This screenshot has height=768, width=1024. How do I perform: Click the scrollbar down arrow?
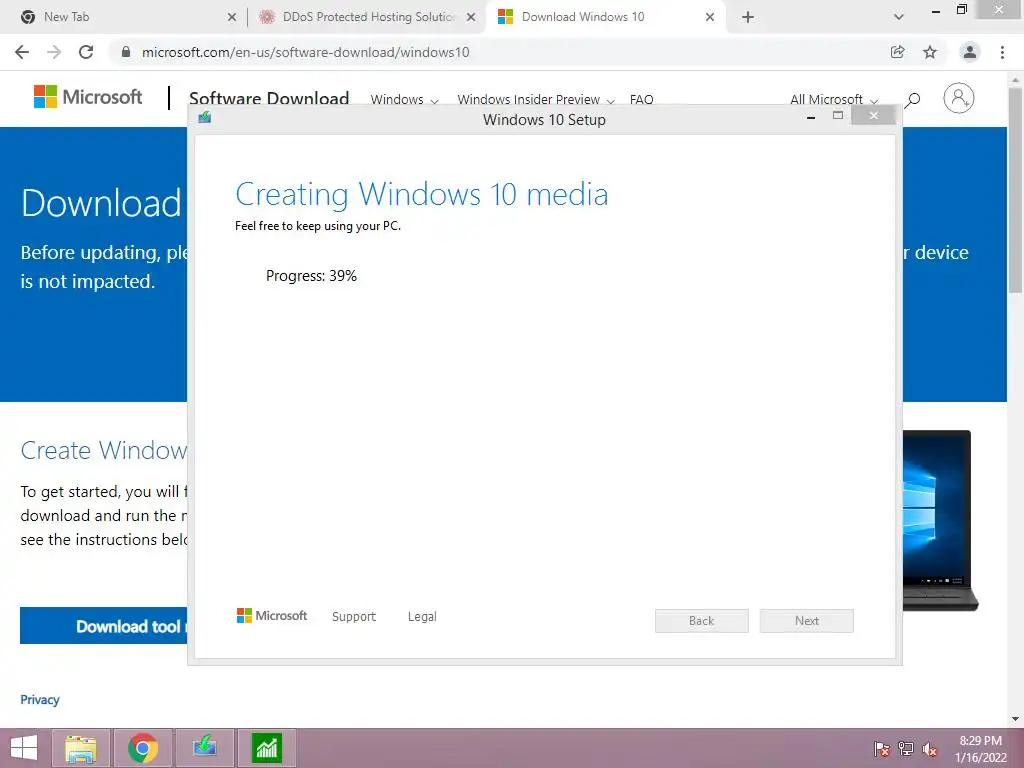[x=1016, y=719]
